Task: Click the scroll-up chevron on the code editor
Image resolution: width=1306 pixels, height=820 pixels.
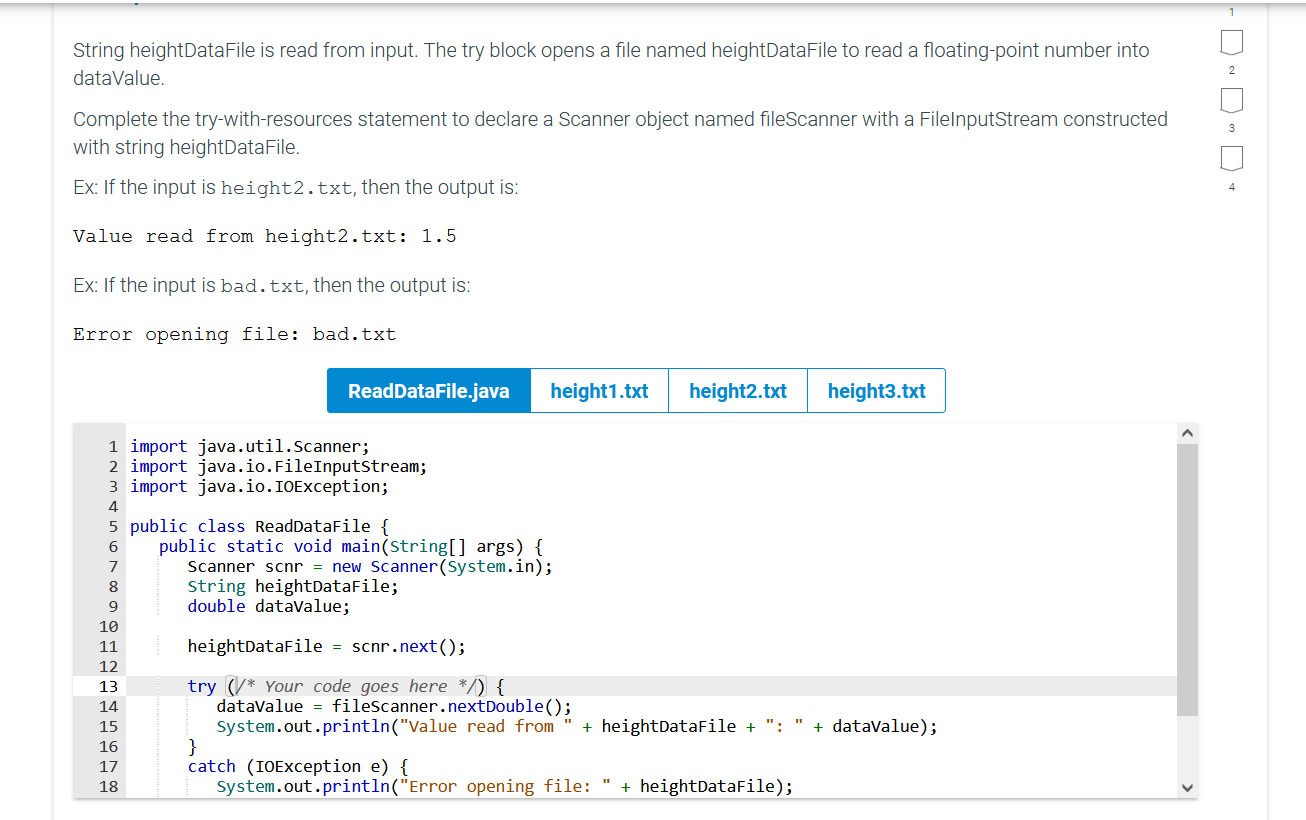Action: click(x=1187, y=432)
